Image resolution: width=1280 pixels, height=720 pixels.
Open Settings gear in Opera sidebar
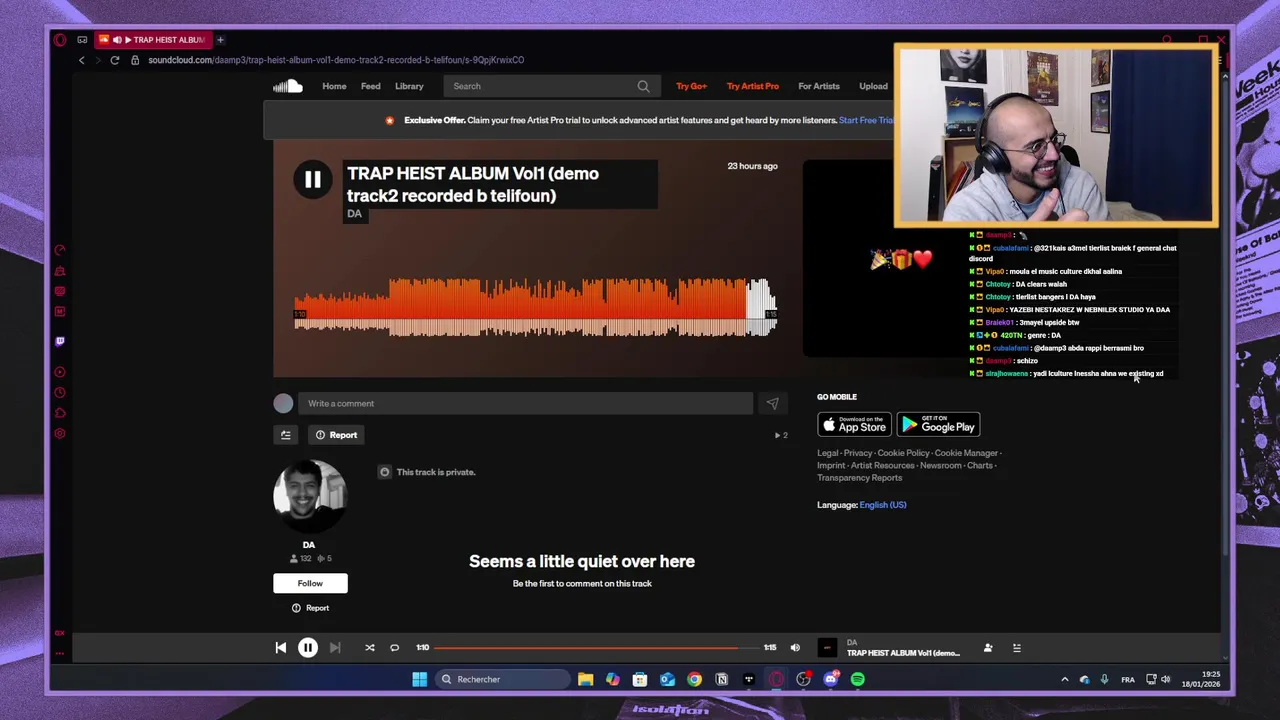(x=60, y=434)
